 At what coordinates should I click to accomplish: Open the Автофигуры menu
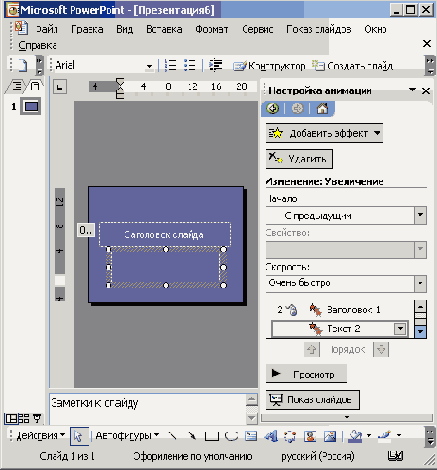click(127, 435)
